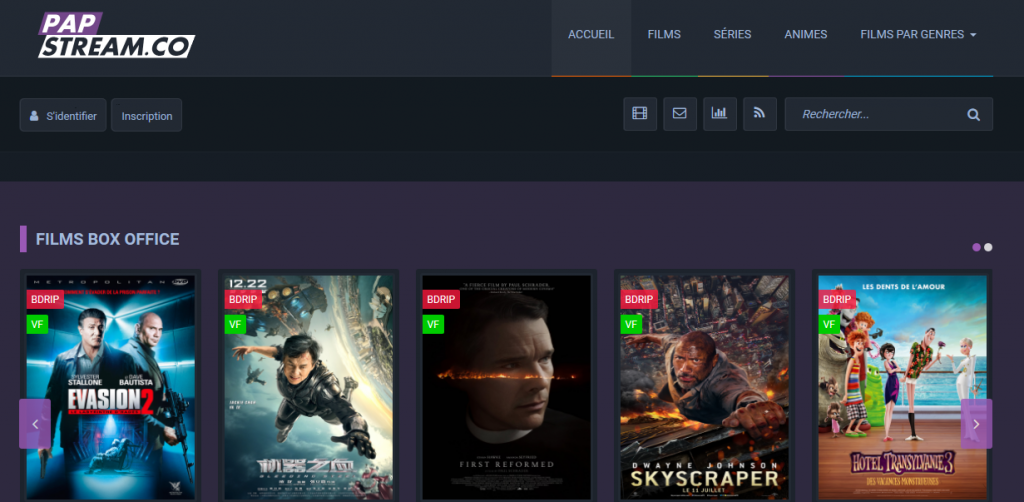Open the RSS feed icon
Screen dimensions: 1024x502
click(x=760, y=114)
